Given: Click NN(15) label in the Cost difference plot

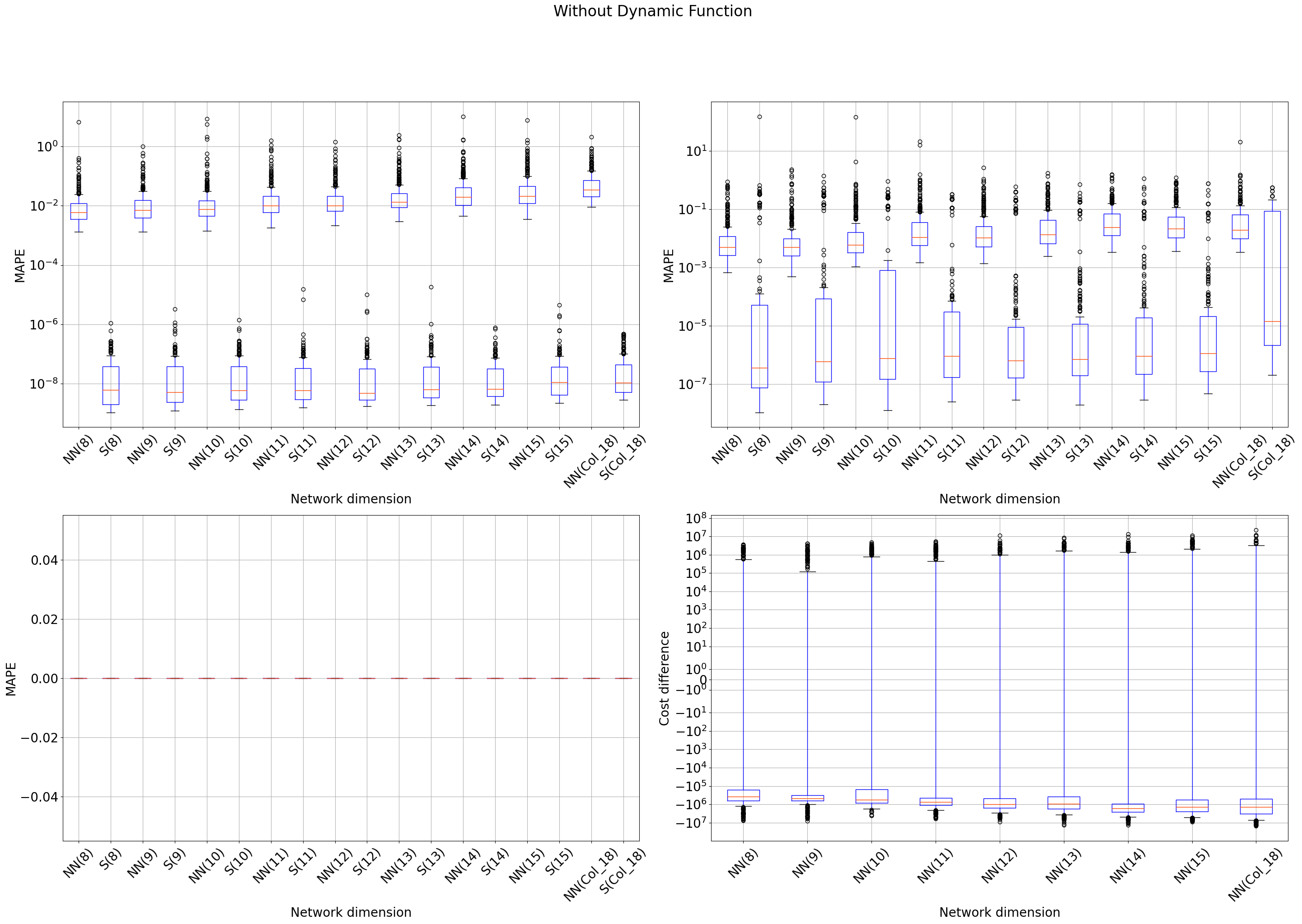Looking at the screenshot, I should click(x=1192, y=865).
